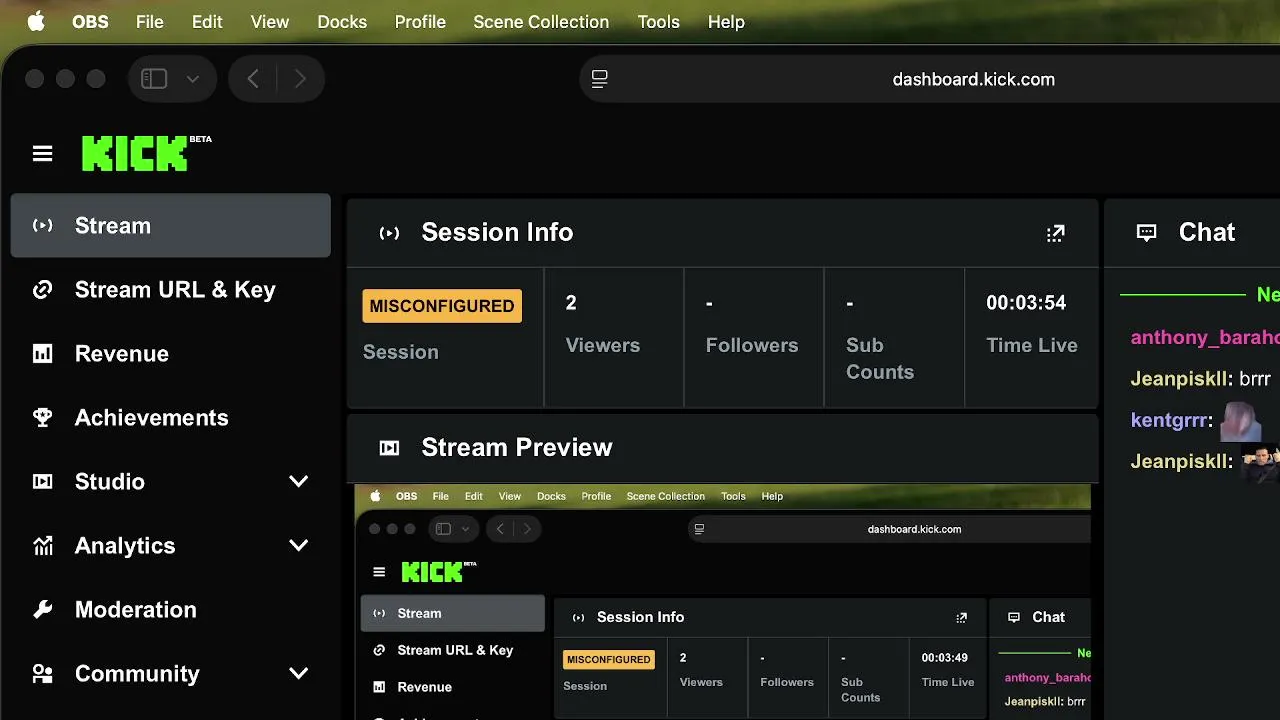Go to the Revenue section
Screen dimensions: 1280x720
(171, 354)
